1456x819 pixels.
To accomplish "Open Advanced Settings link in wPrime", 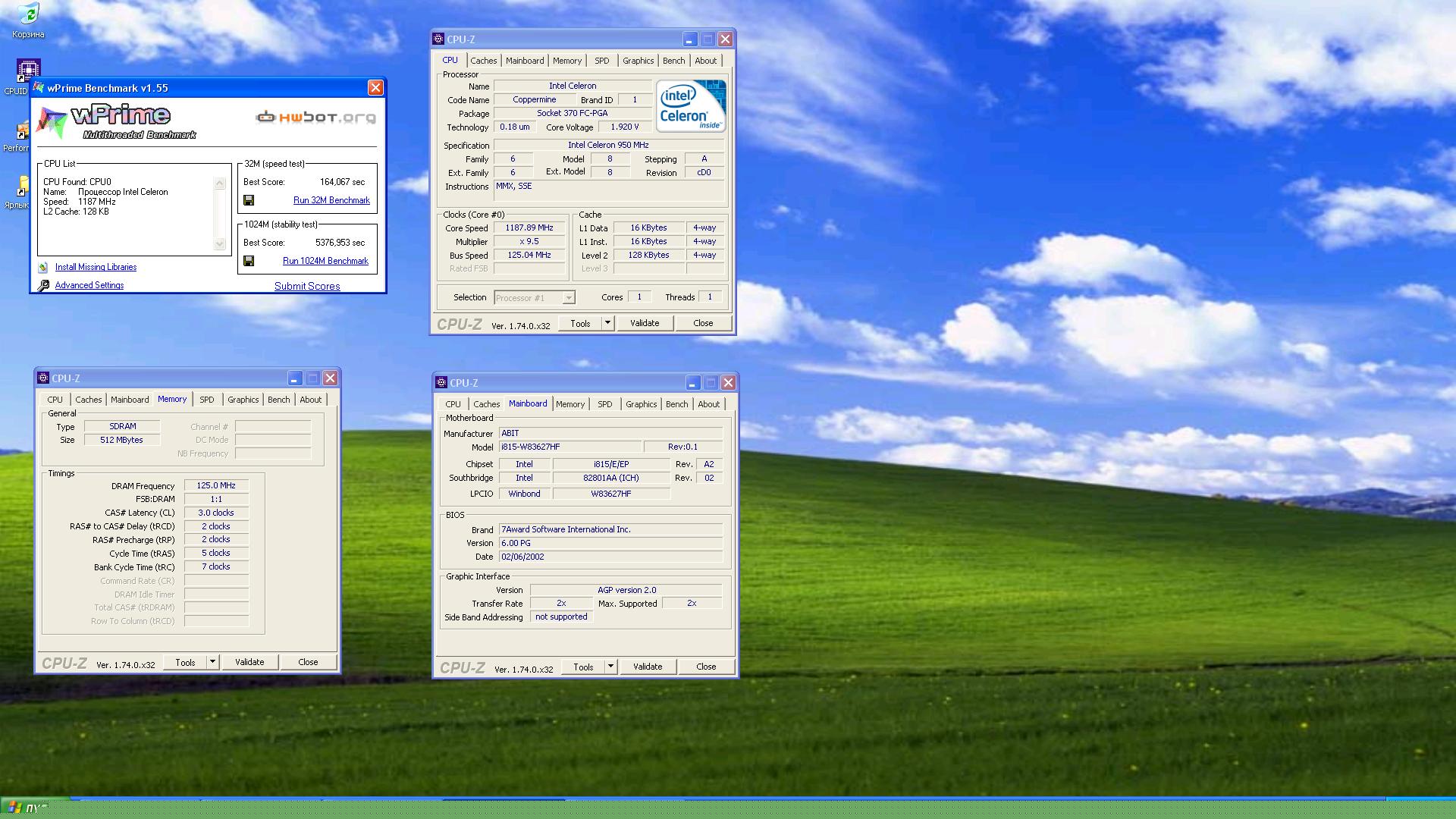I will click(89, 285).
